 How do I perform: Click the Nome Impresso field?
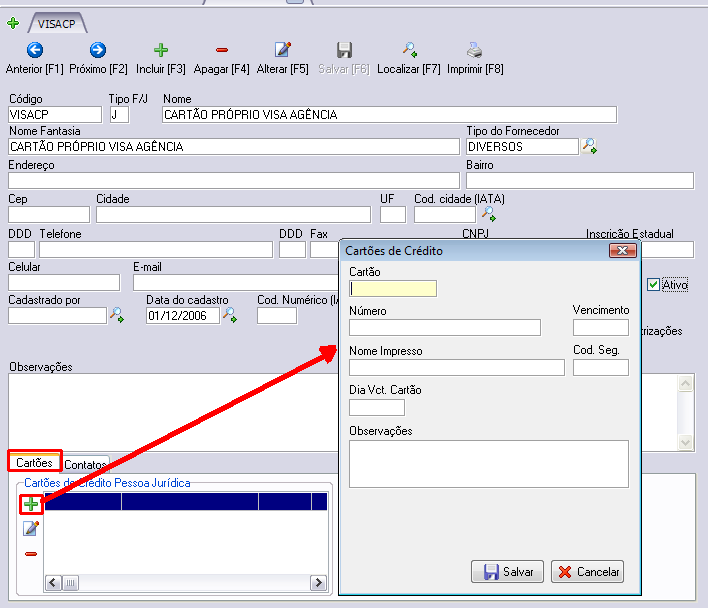[457, 367]
